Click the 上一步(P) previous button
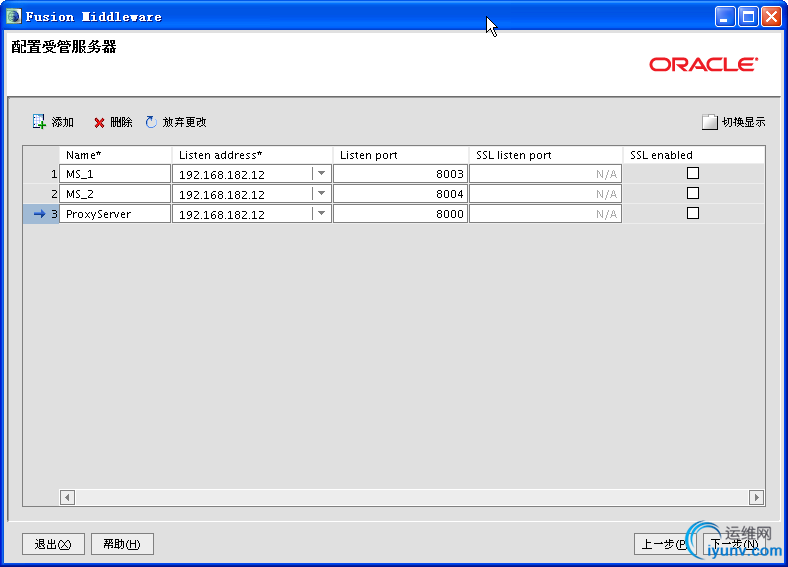Viewport: 788px width, 567px height. pyautogui.click(x=664, y=544)
